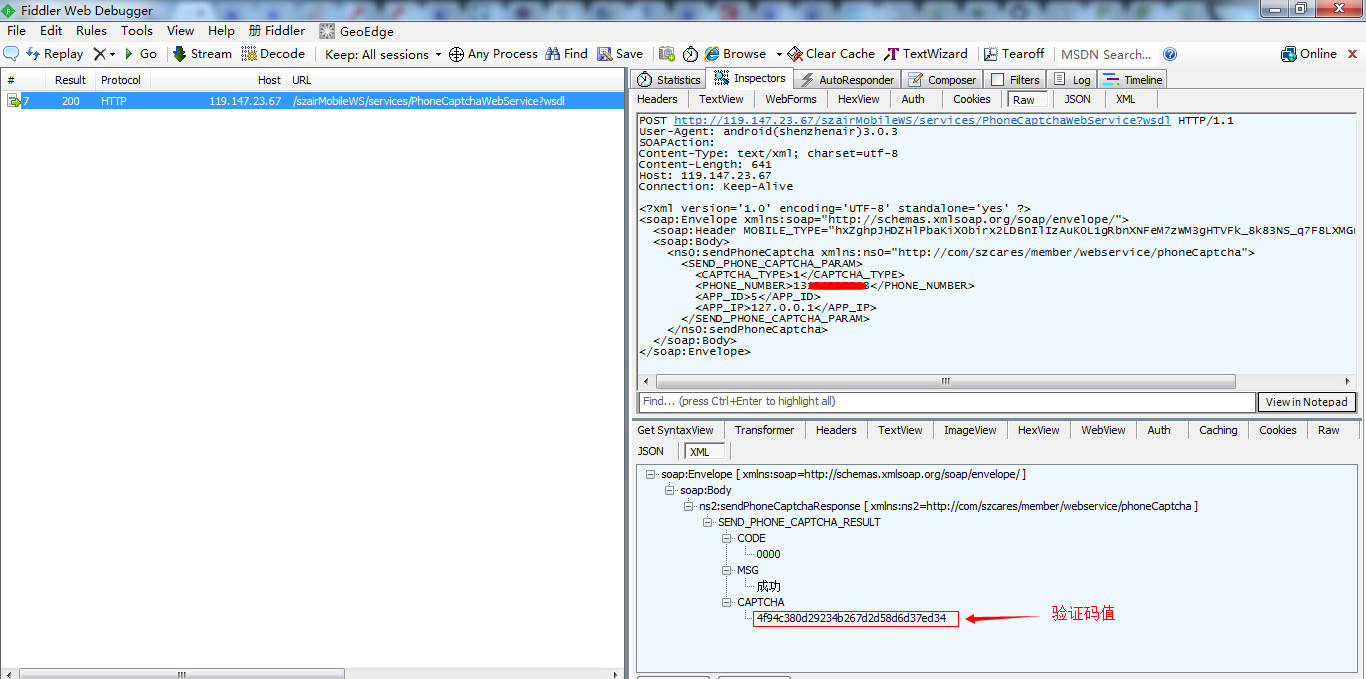The height and width of the screenshot is (679, 1366).
Task: Toggle Stream mode in toolbar
Action: [x=202, y=54]
